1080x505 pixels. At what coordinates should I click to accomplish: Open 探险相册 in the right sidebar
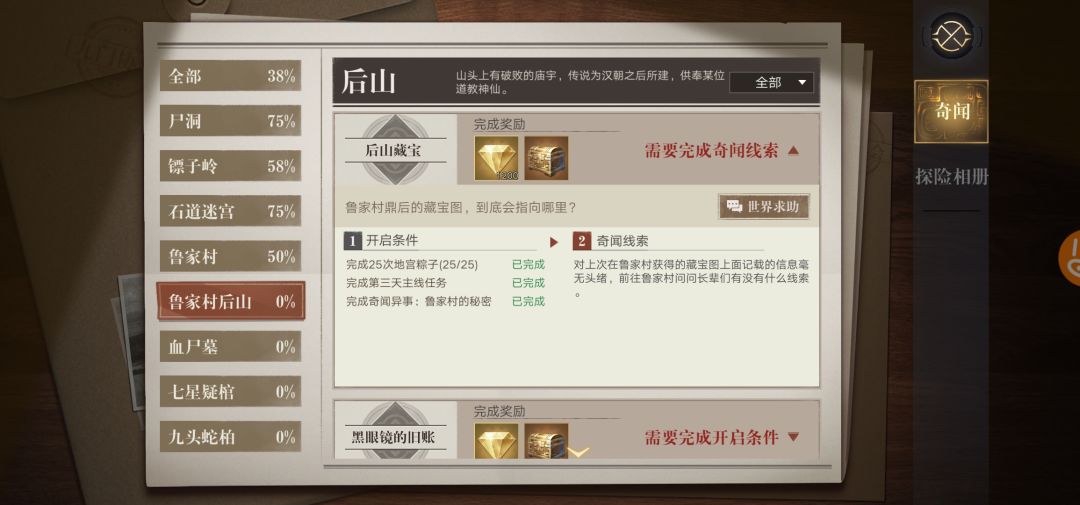point(951,177)
